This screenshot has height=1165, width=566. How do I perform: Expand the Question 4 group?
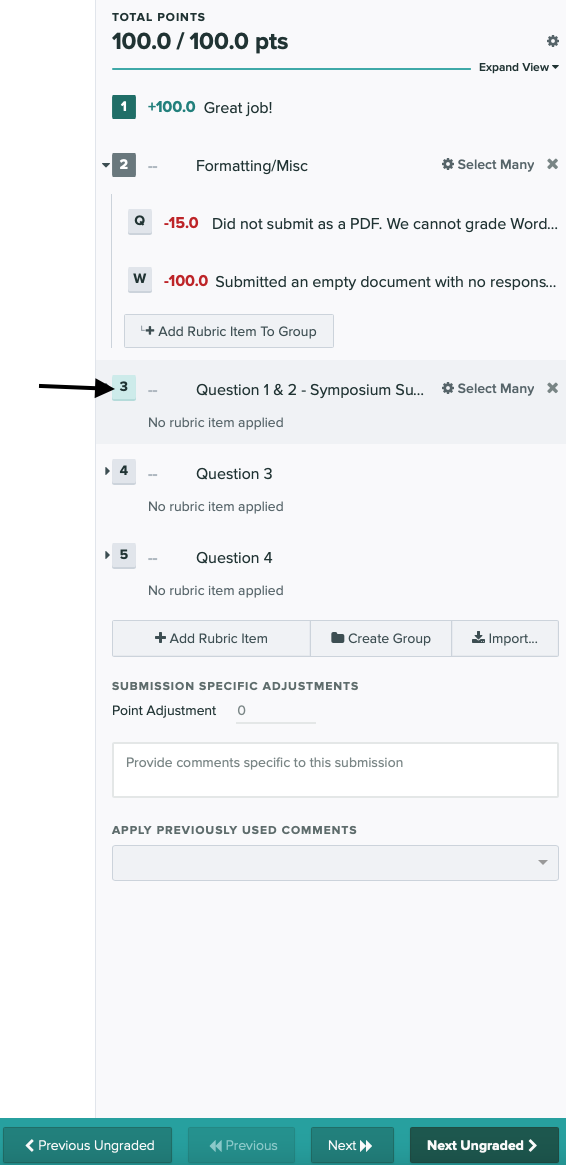click(x=108, y=555)
